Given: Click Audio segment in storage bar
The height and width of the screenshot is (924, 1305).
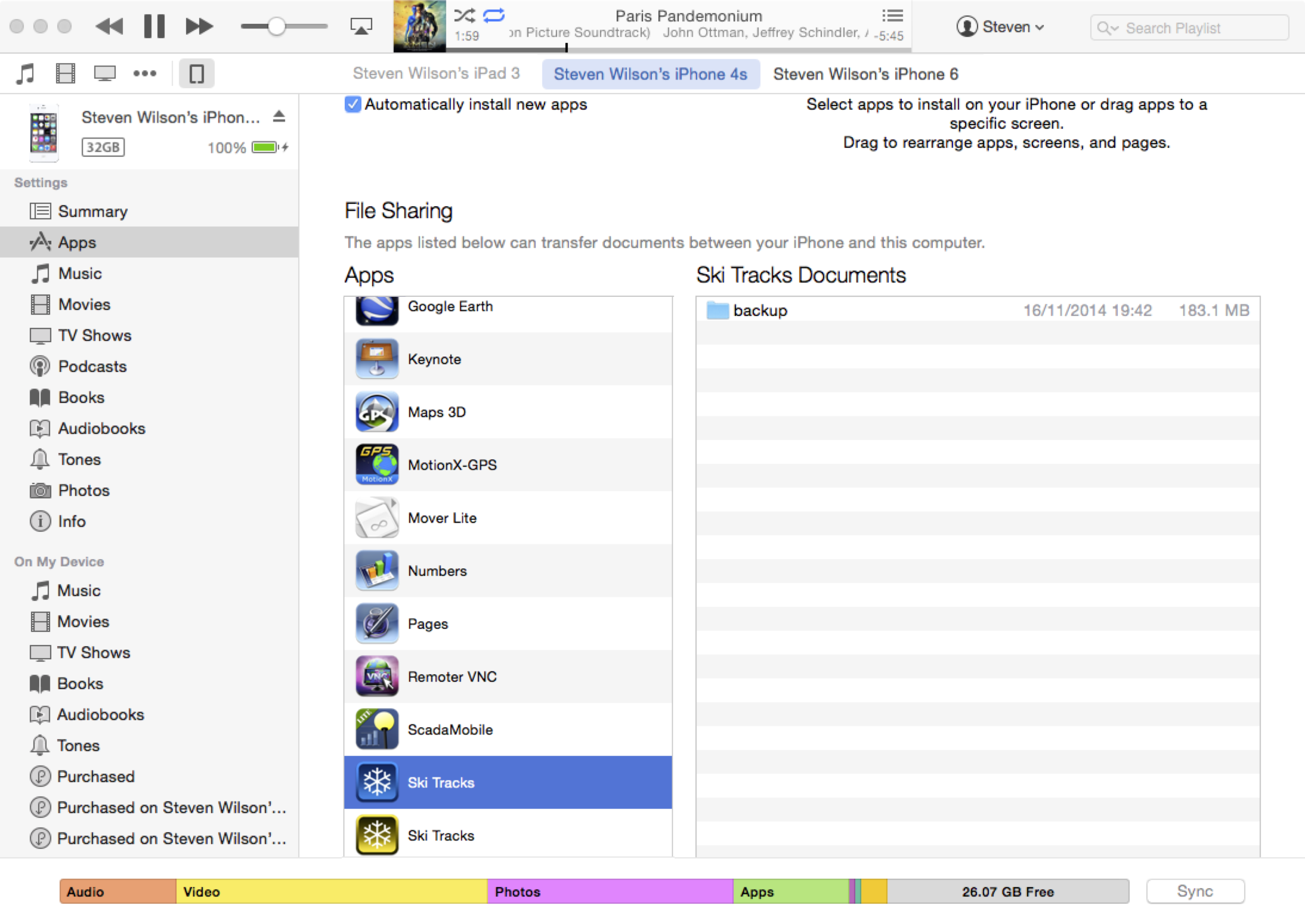Looking at the screenshot, I should (118, 891).
